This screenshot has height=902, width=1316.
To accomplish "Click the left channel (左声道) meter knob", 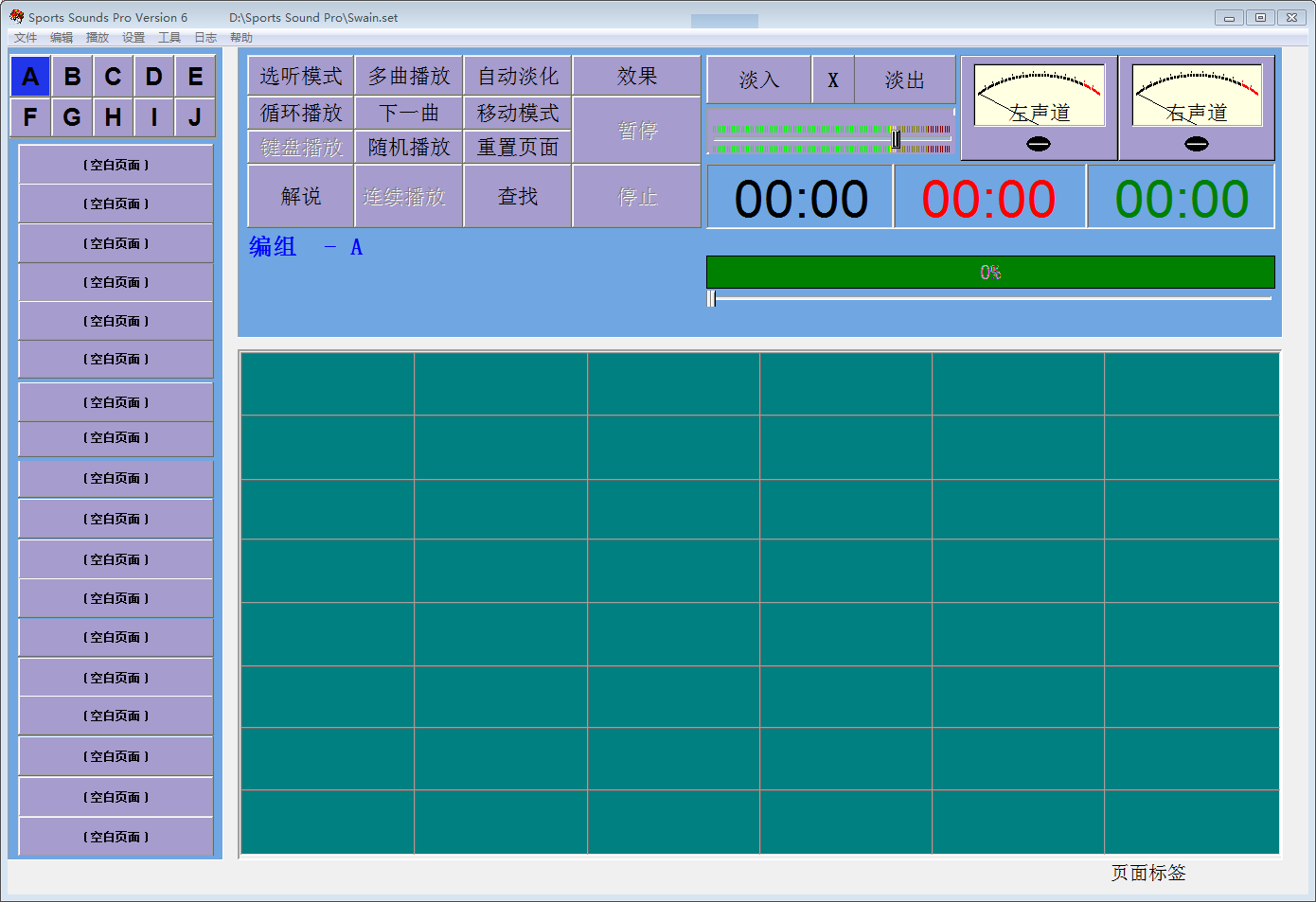I will (x=1039, y=144).
